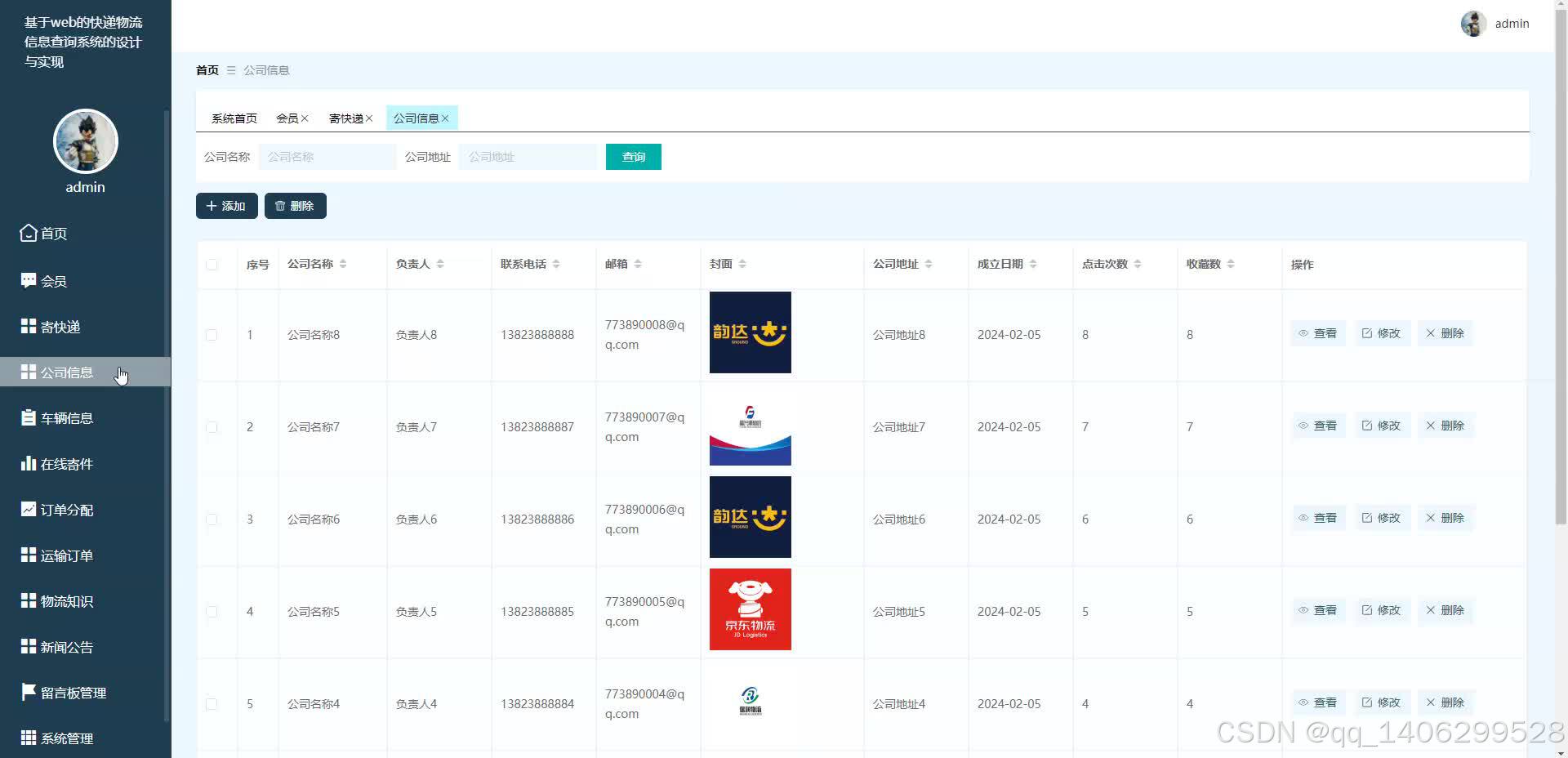Click the grid icon beside 物流知识

tap(29, 600)
